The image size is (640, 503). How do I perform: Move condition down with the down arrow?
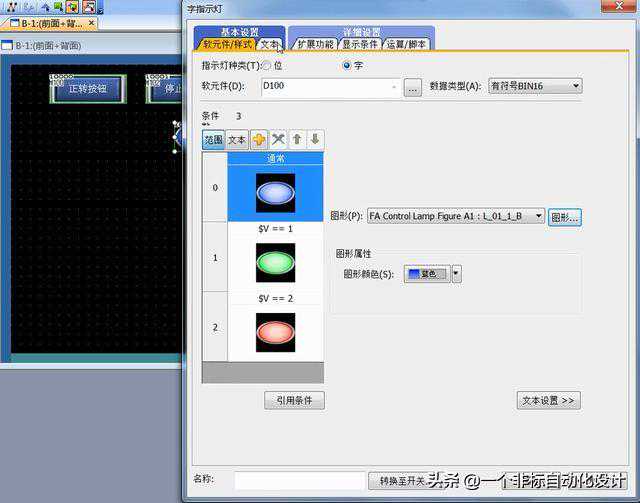point(314,140)
